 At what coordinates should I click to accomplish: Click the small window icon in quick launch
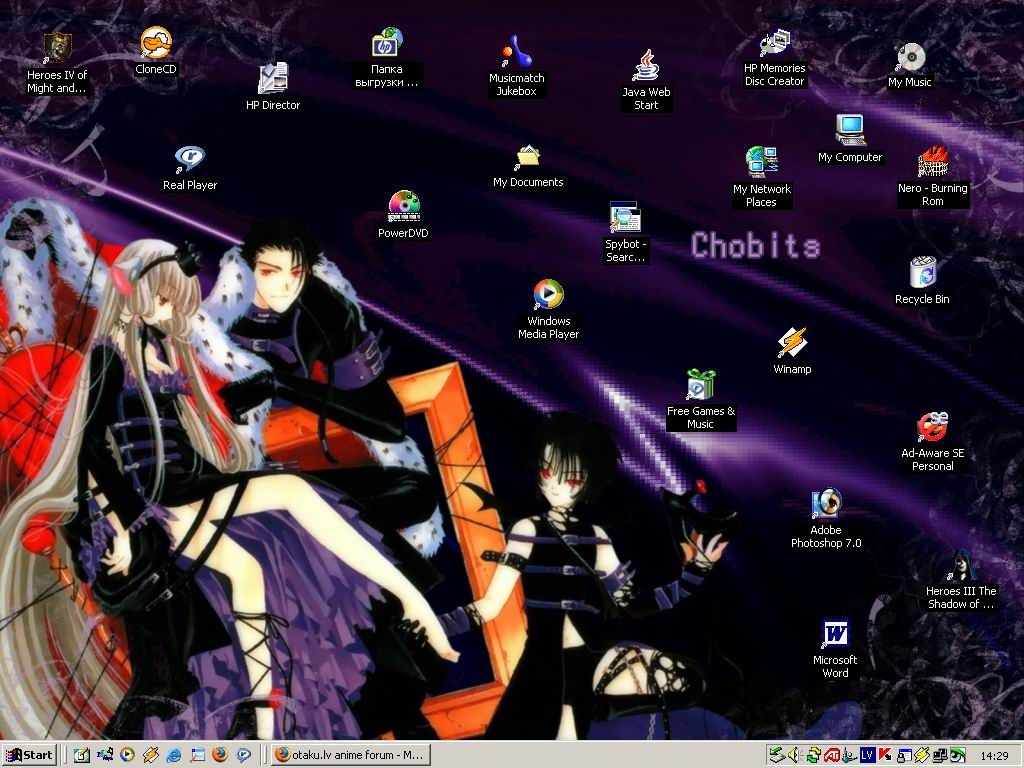(x=197, y=755)
